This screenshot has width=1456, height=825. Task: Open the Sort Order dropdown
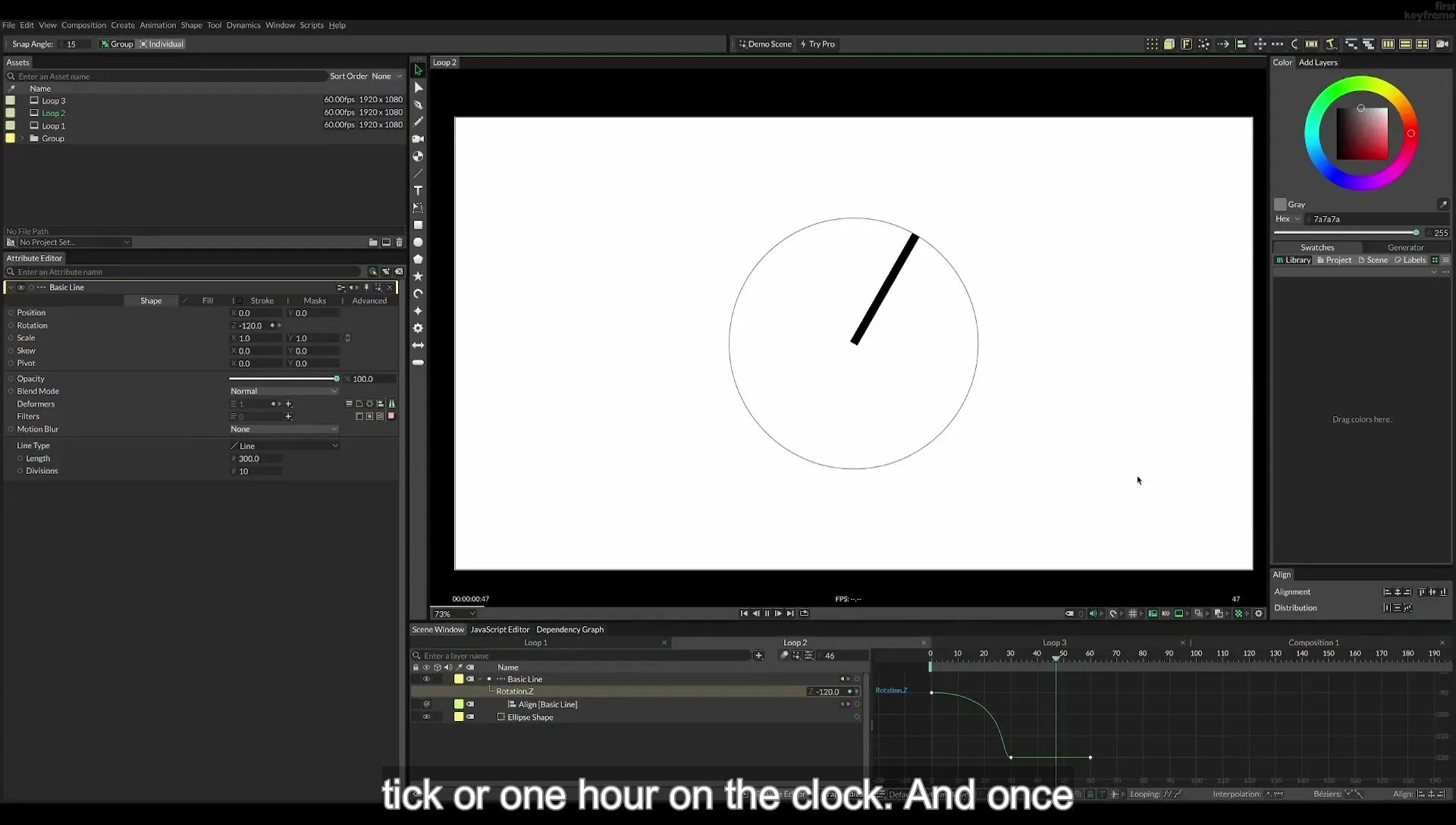point(387,77)
